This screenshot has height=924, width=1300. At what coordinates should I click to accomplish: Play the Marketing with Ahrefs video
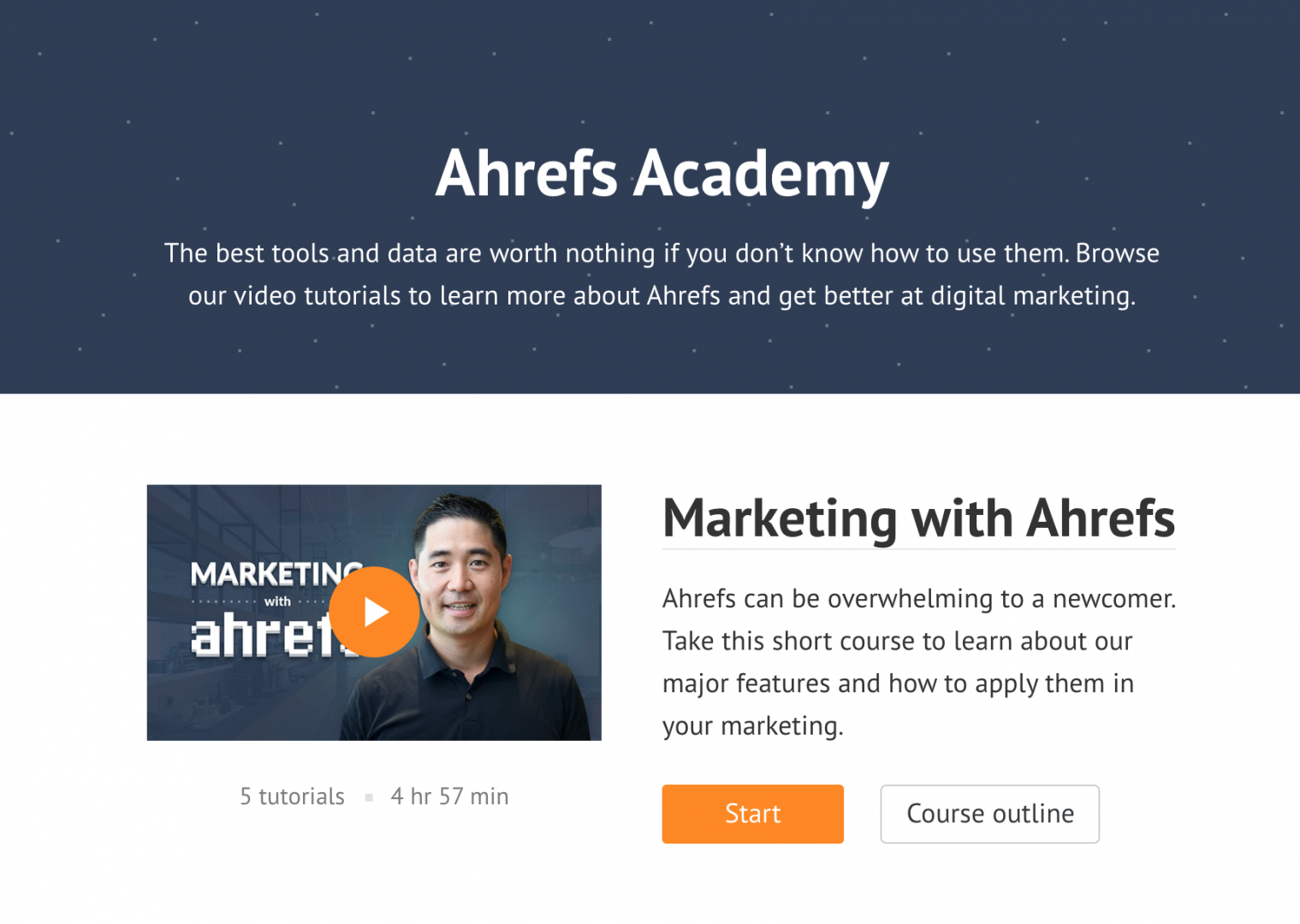coord(374,612)
